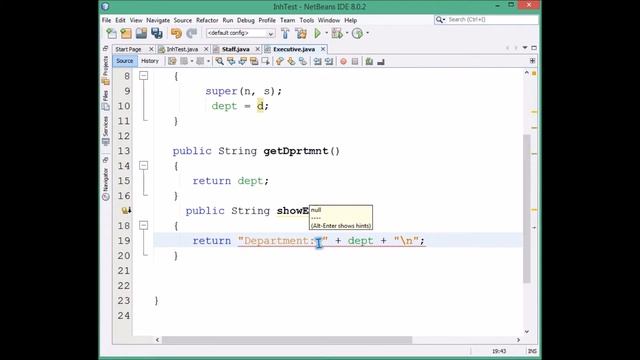Click the Save All toolbar icon
The width and height of the screenshot is (640, 360).
tap(157, 33)
